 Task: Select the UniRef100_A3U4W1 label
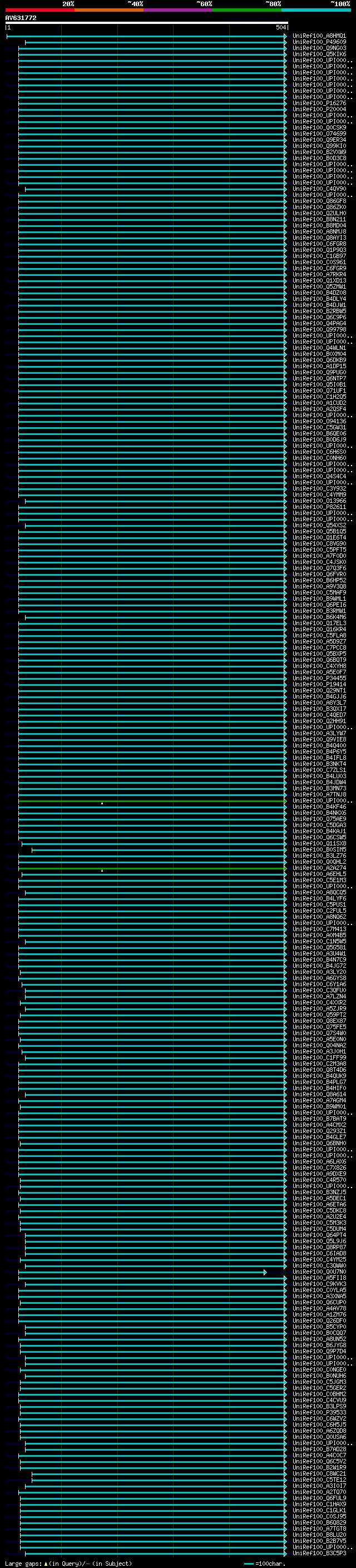[x=319, y=953]
